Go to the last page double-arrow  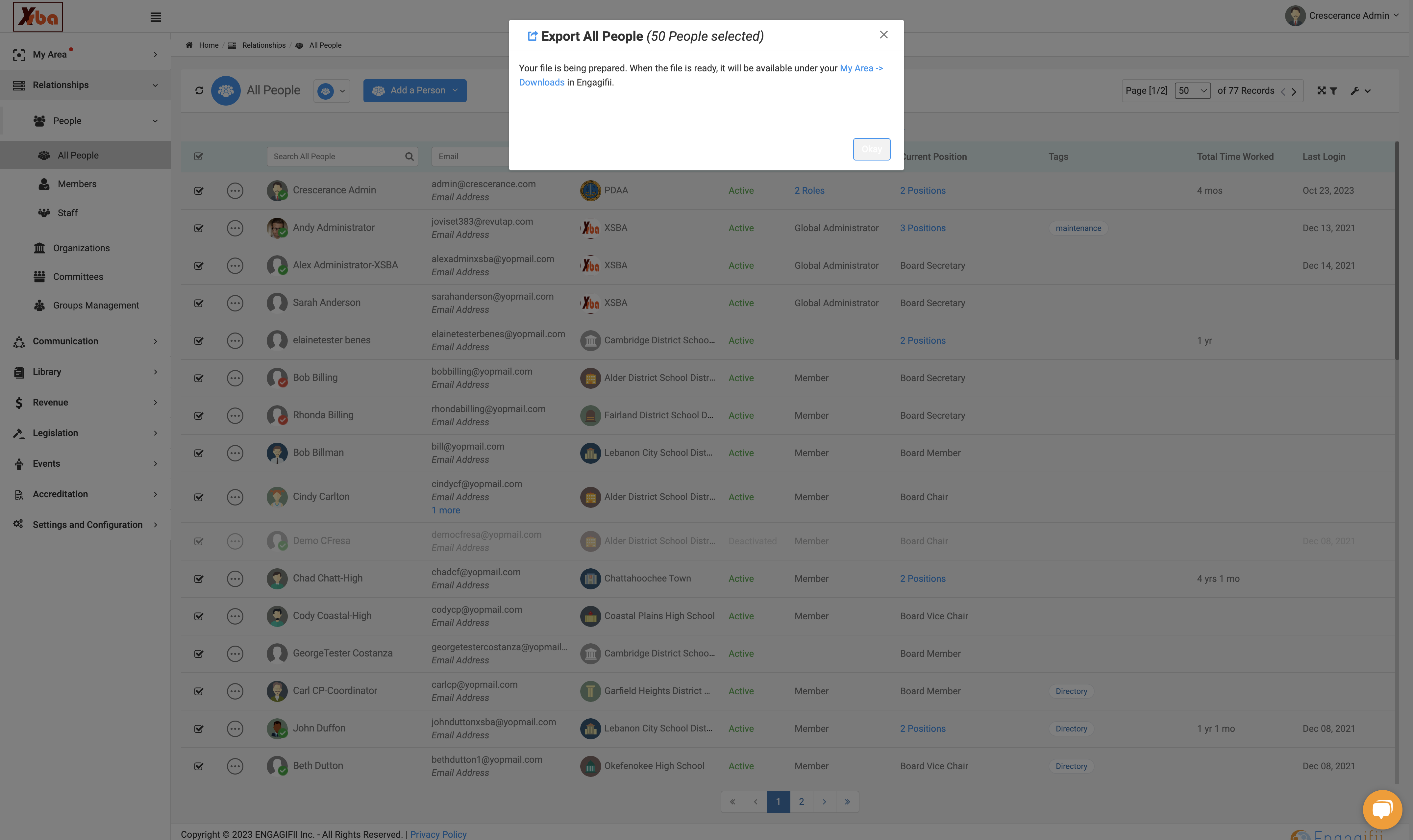point(847,802)
